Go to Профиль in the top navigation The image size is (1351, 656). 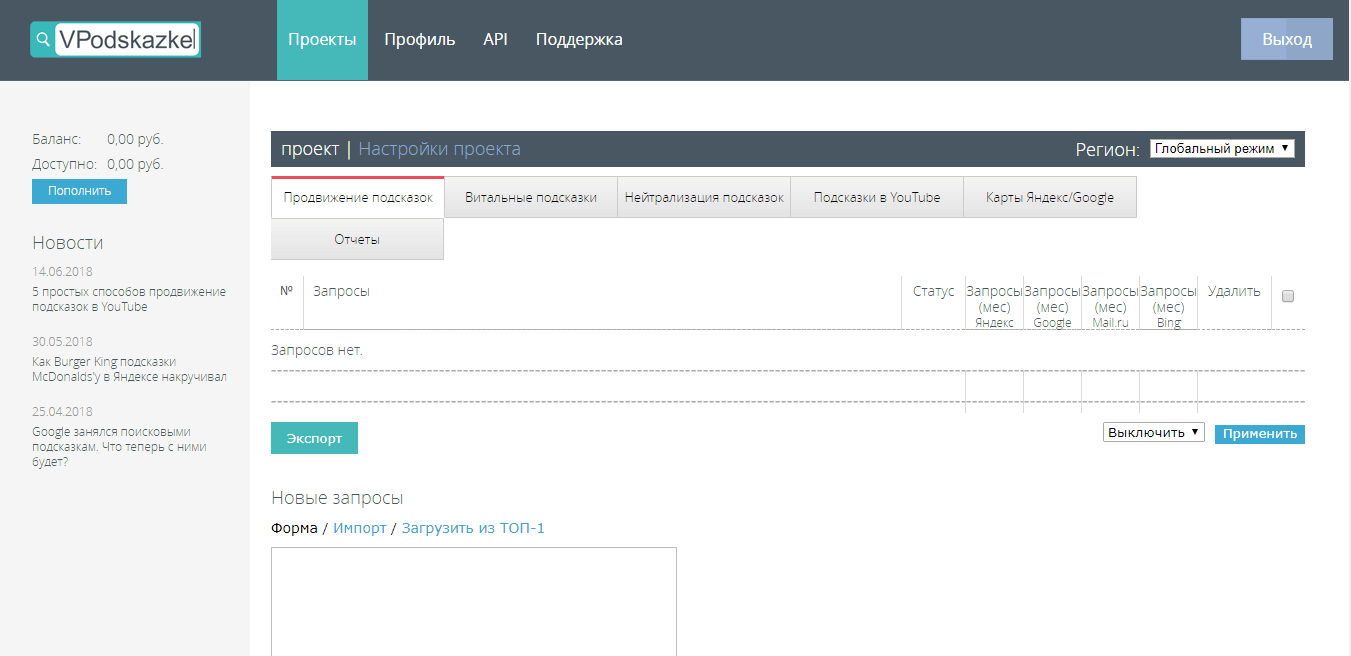coord(419,40)
